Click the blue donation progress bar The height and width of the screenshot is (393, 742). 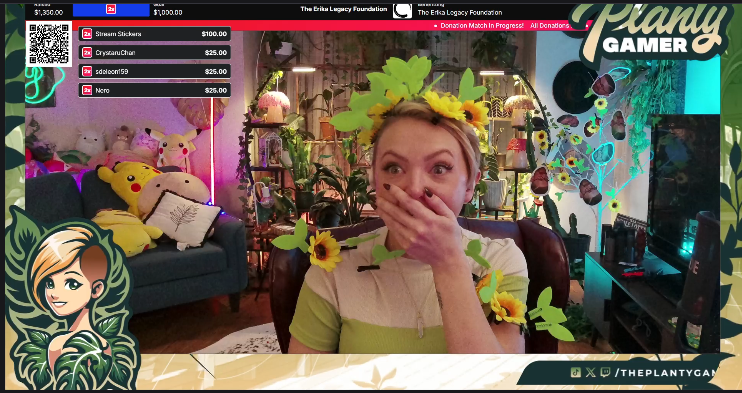pos(111,9)
